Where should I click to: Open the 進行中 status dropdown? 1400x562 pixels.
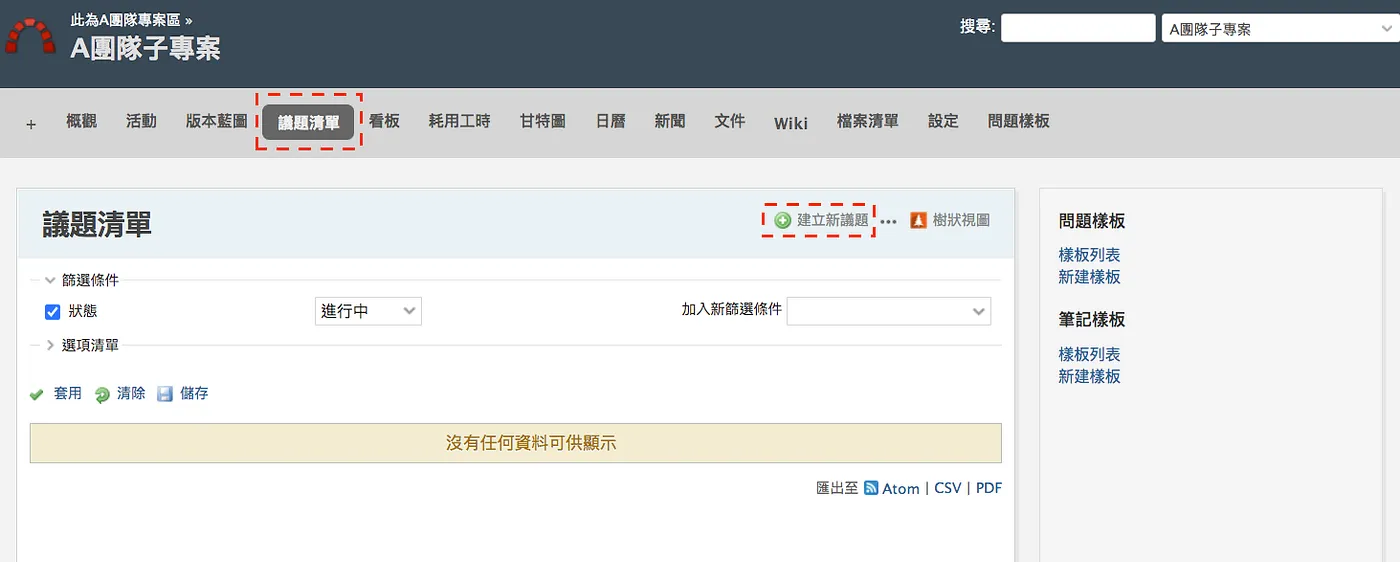(x=368, y=311)
